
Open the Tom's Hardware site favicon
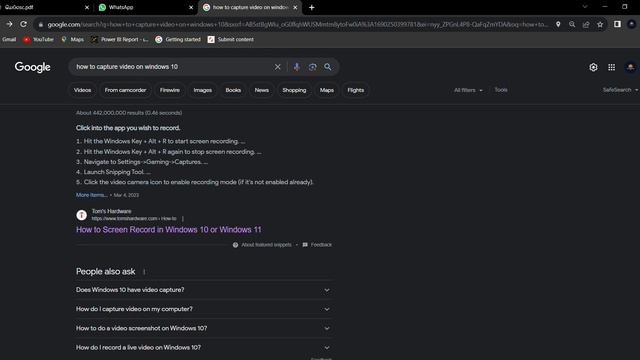[x=82, y=215]
